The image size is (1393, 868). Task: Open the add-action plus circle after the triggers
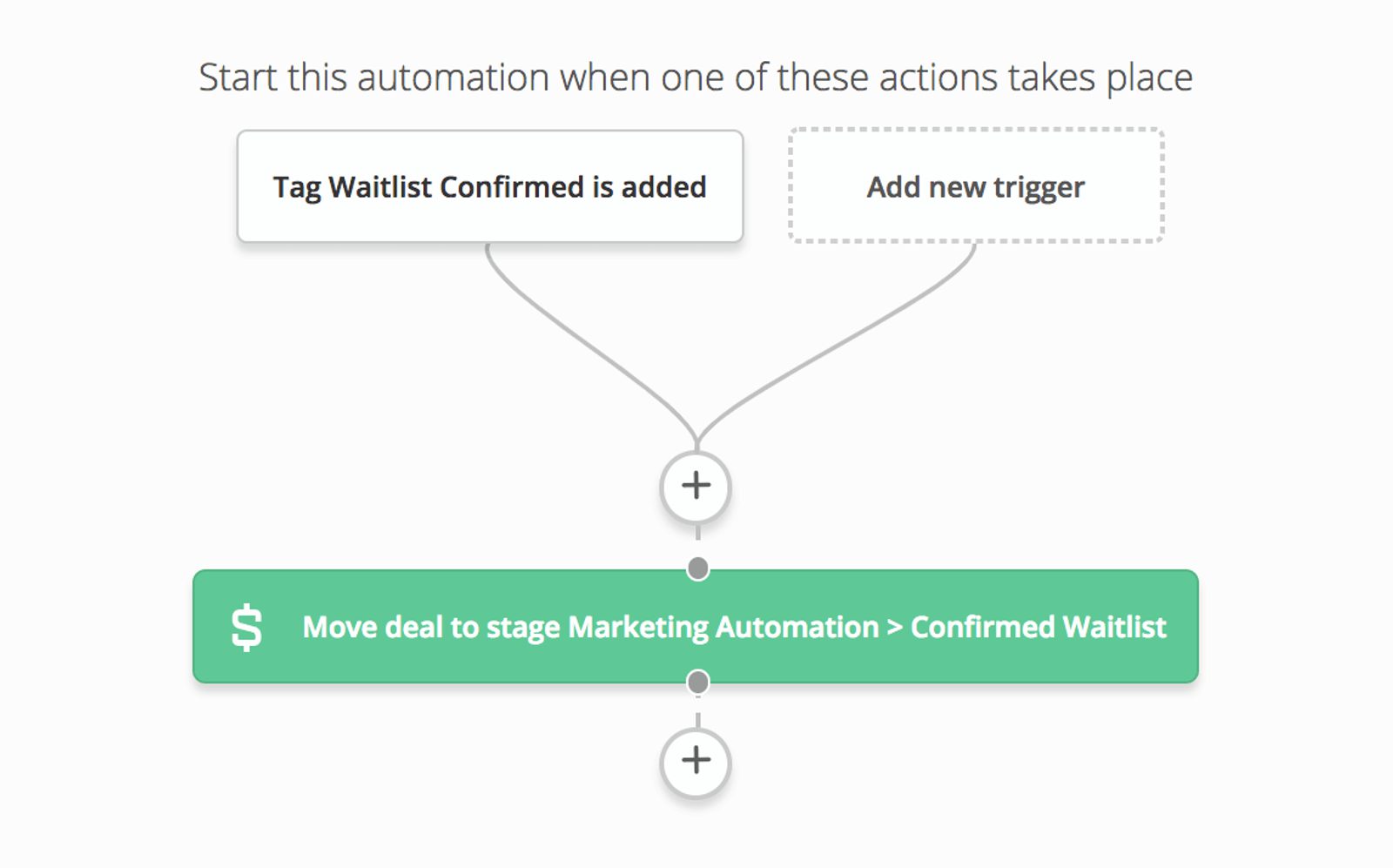[x=695, y=487]
